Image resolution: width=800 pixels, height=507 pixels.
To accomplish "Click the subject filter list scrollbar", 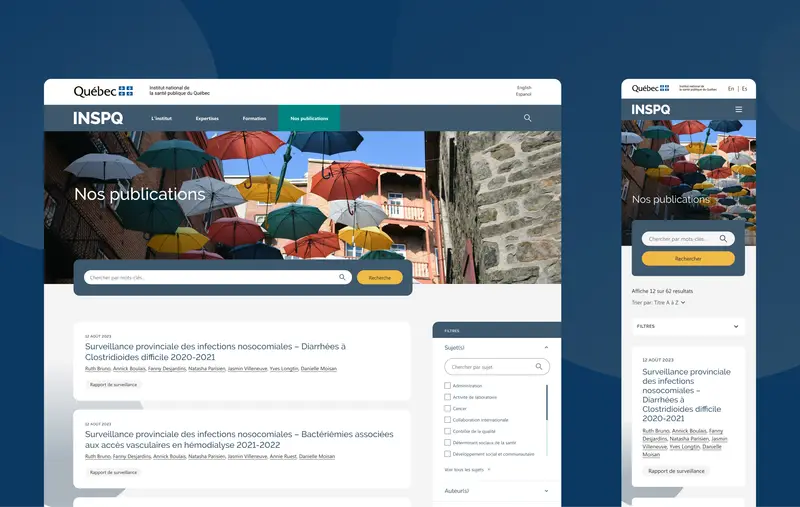I will click(546, 402).
